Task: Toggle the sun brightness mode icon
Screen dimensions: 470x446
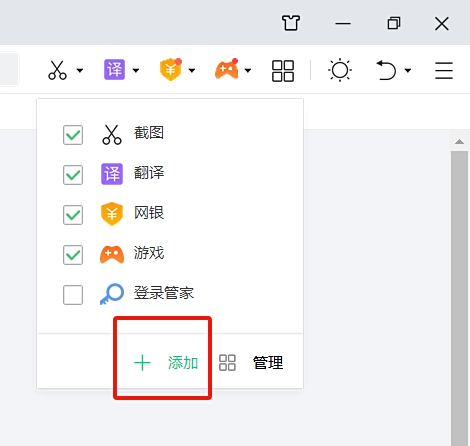Action: coord(340,70)
